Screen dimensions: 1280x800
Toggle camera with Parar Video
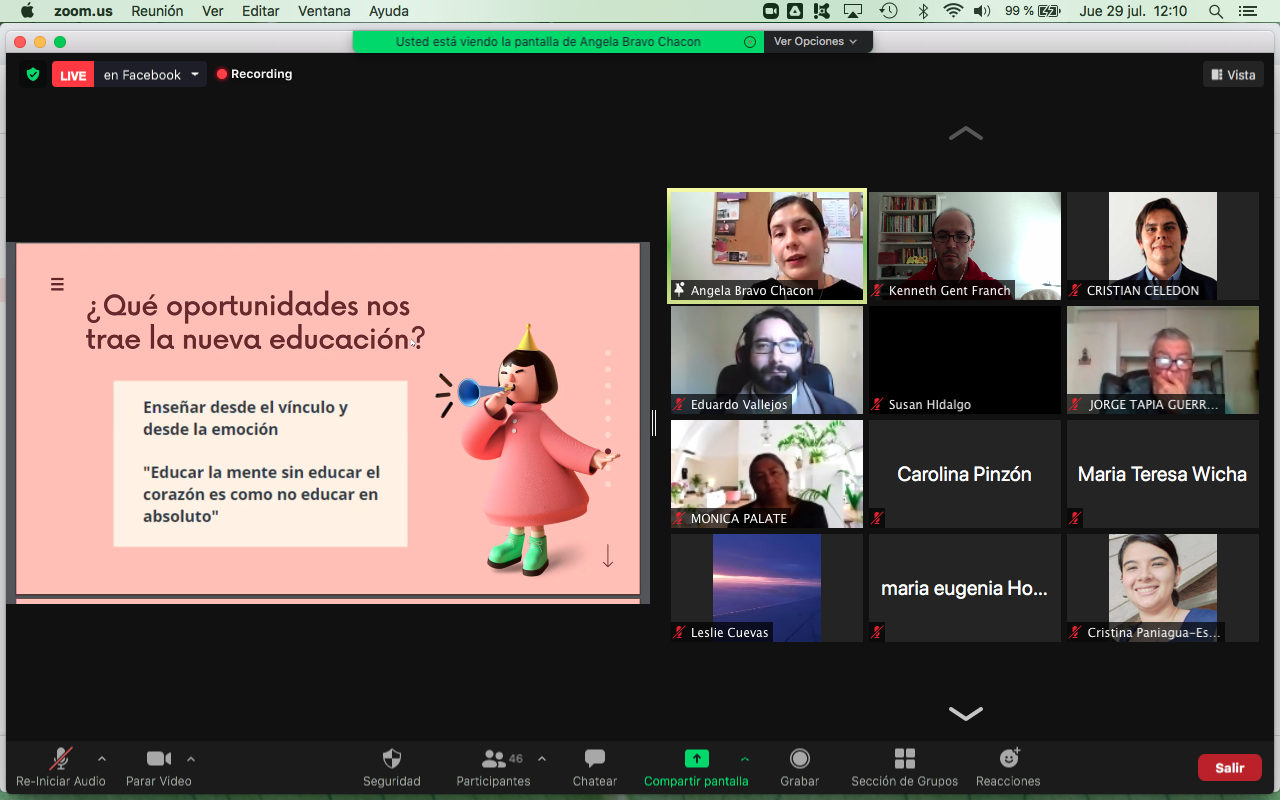pos(158,759)
